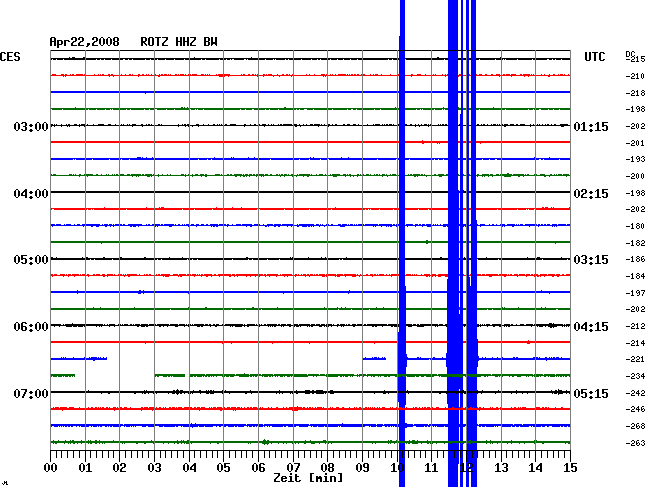Select the "03:00" local time label
This screenshot has width=650, height=494.
tap(31, 126)
